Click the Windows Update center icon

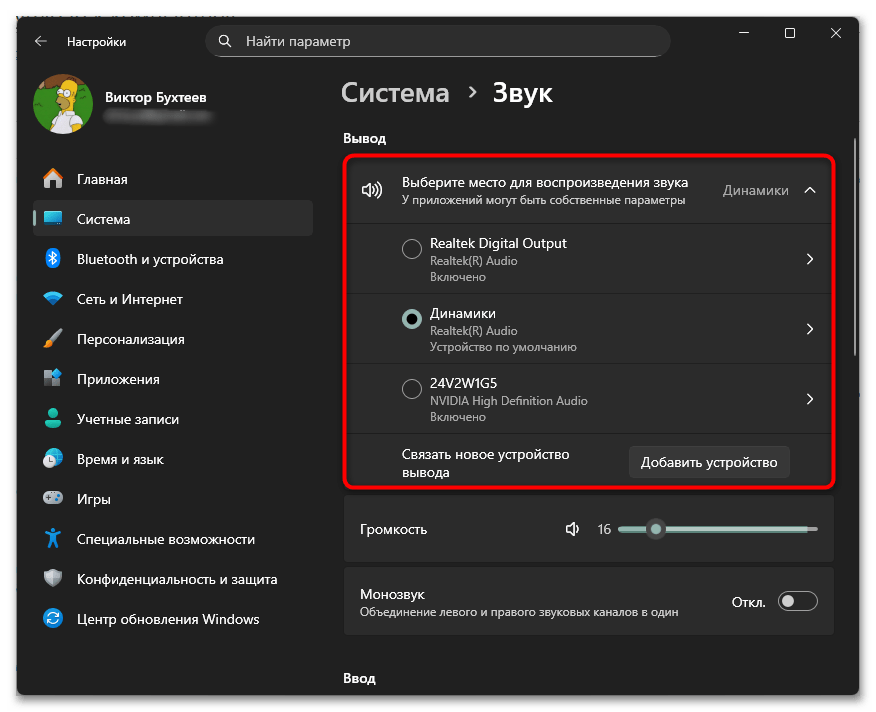(x=53, y=619)
